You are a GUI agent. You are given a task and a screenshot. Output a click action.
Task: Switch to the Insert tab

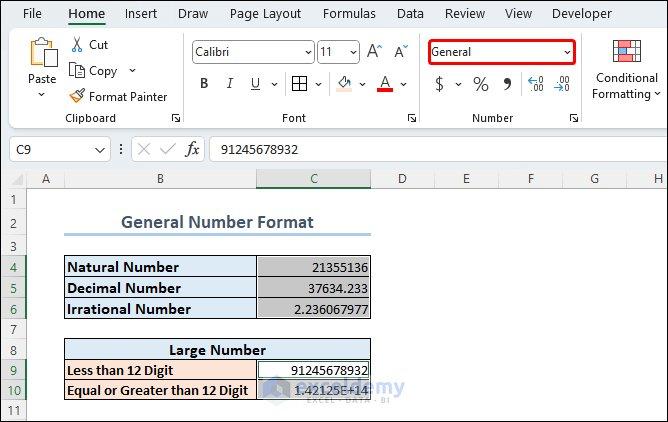141,14
